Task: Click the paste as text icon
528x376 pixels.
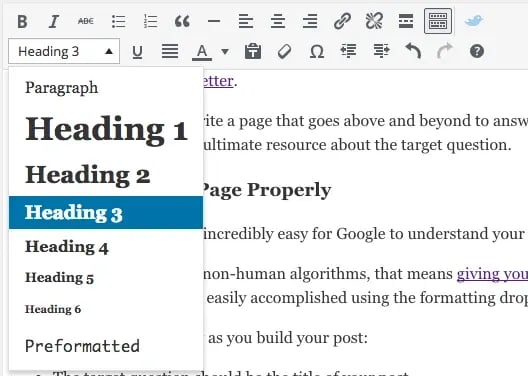Action: [253, 52]
